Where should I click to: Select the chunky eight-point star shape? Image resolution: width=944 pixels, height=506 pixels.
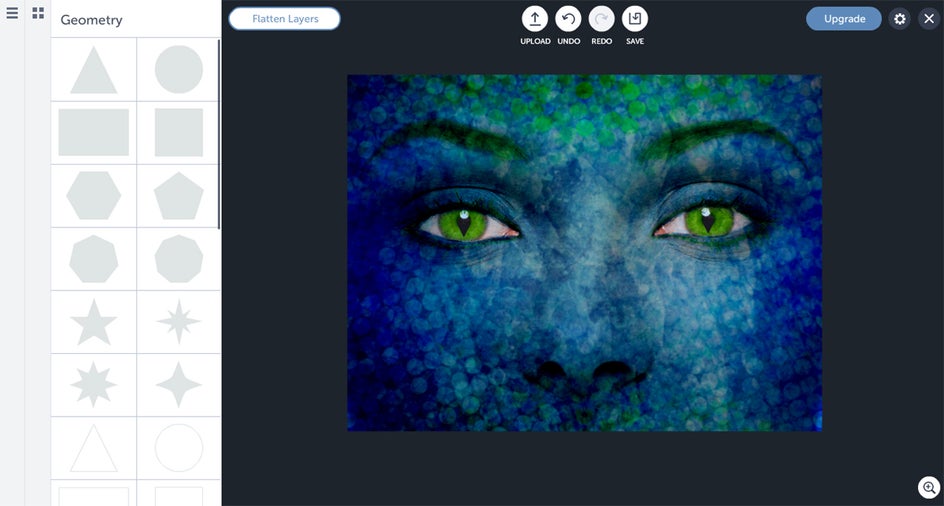[93, 385]
